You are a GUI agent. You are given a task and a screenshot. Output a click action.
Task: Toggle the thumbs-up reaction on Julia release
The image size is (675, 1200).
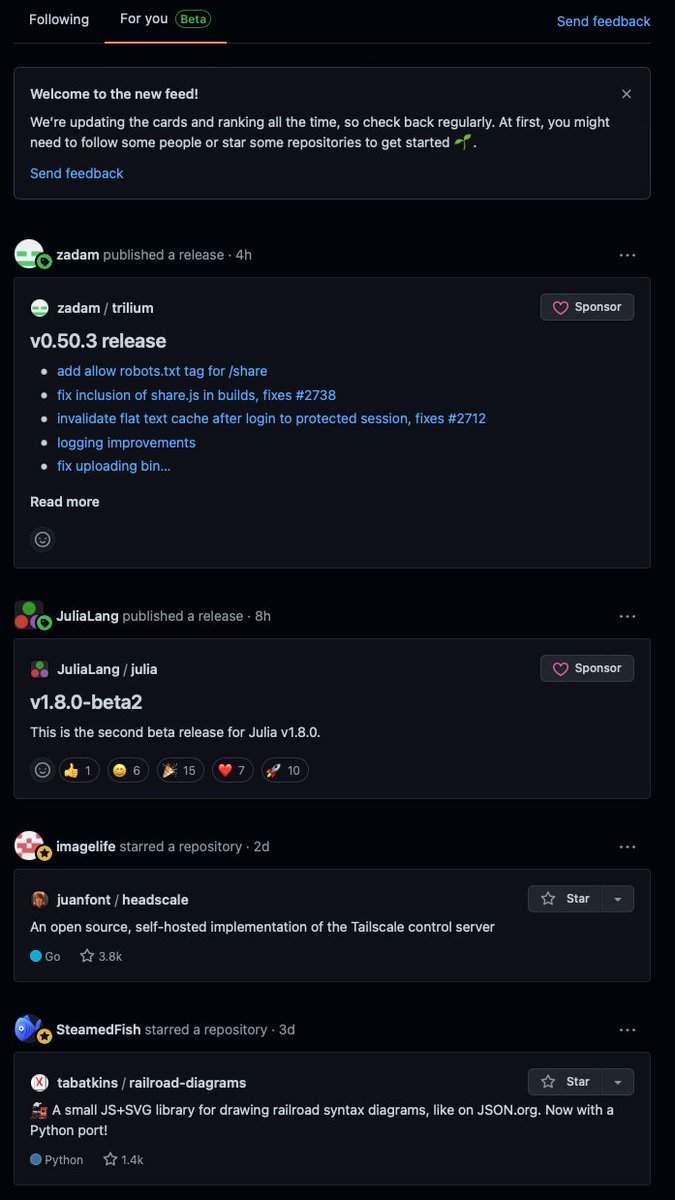pyautogui.click(x=78, y=770)
